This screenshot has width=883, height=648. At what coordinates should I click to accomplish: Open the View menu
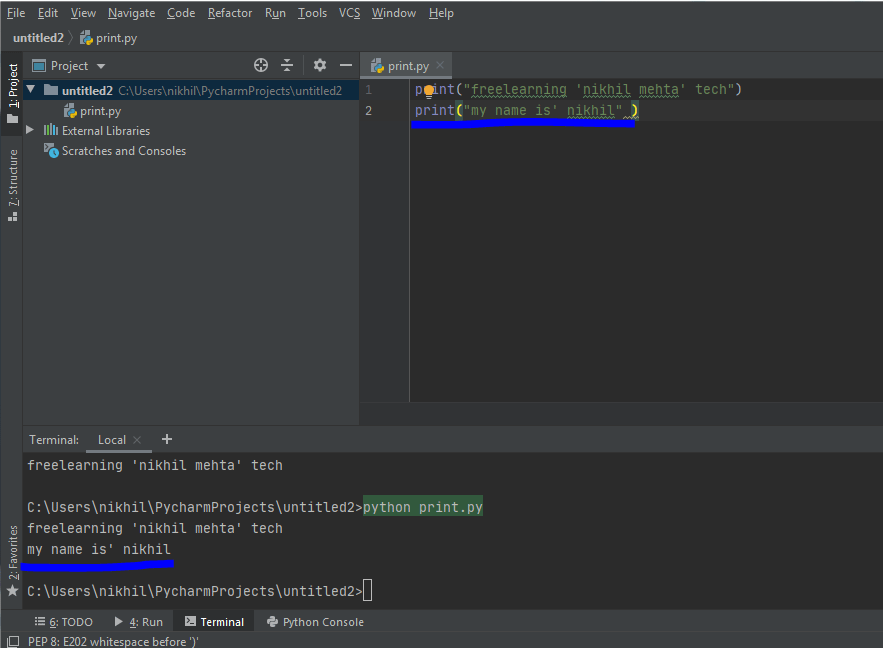tap(83, 13)
